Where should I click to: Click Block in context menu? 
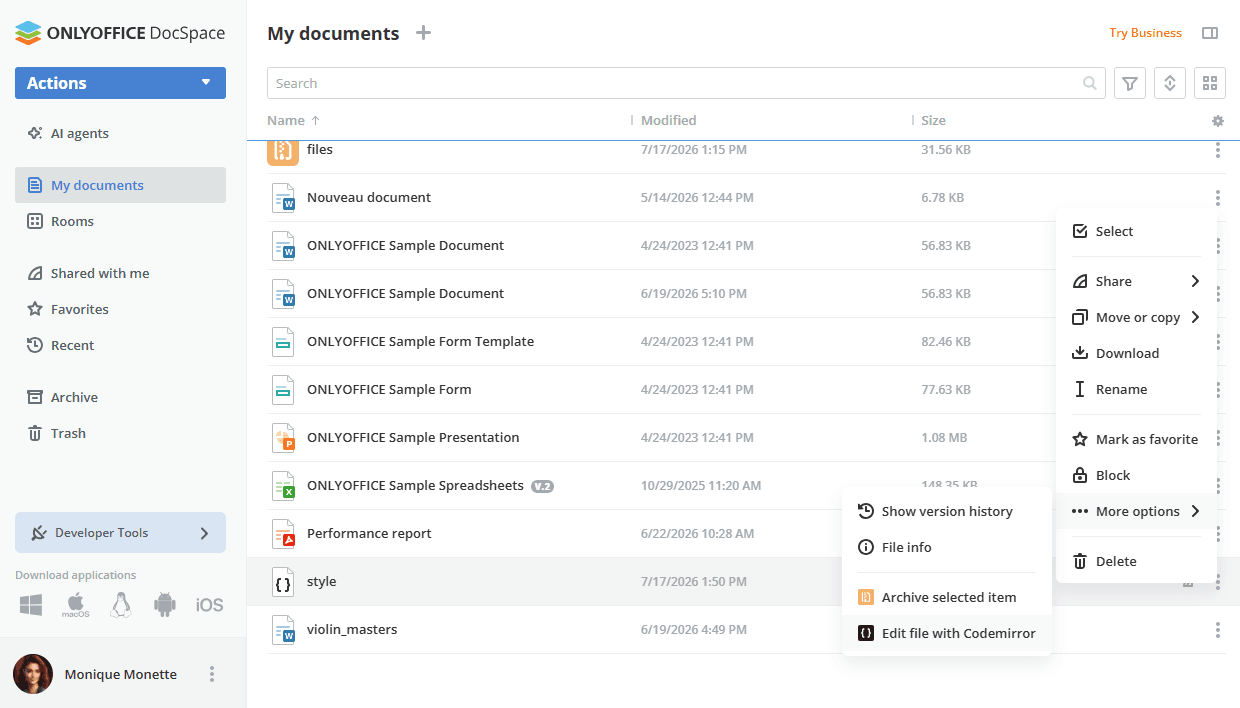(x=1136, y=475)
